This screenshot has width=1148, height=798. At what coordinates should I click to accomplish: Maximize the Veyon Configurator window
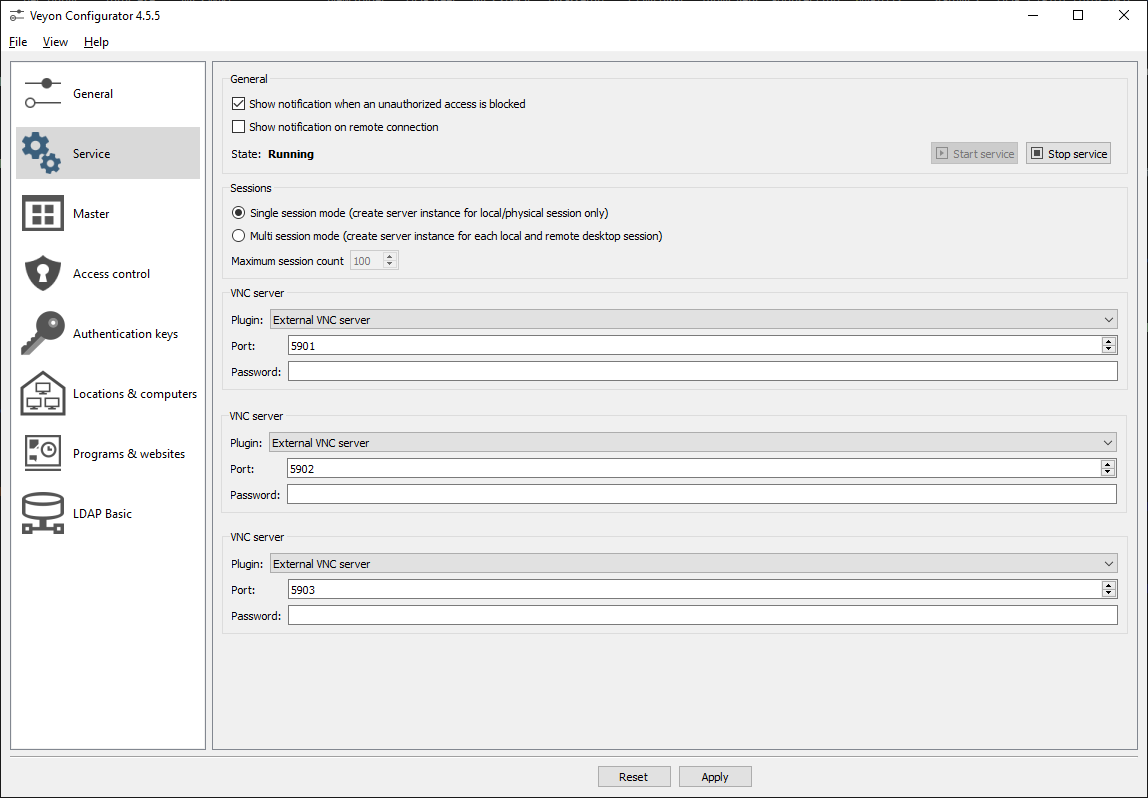(1078, 15)
